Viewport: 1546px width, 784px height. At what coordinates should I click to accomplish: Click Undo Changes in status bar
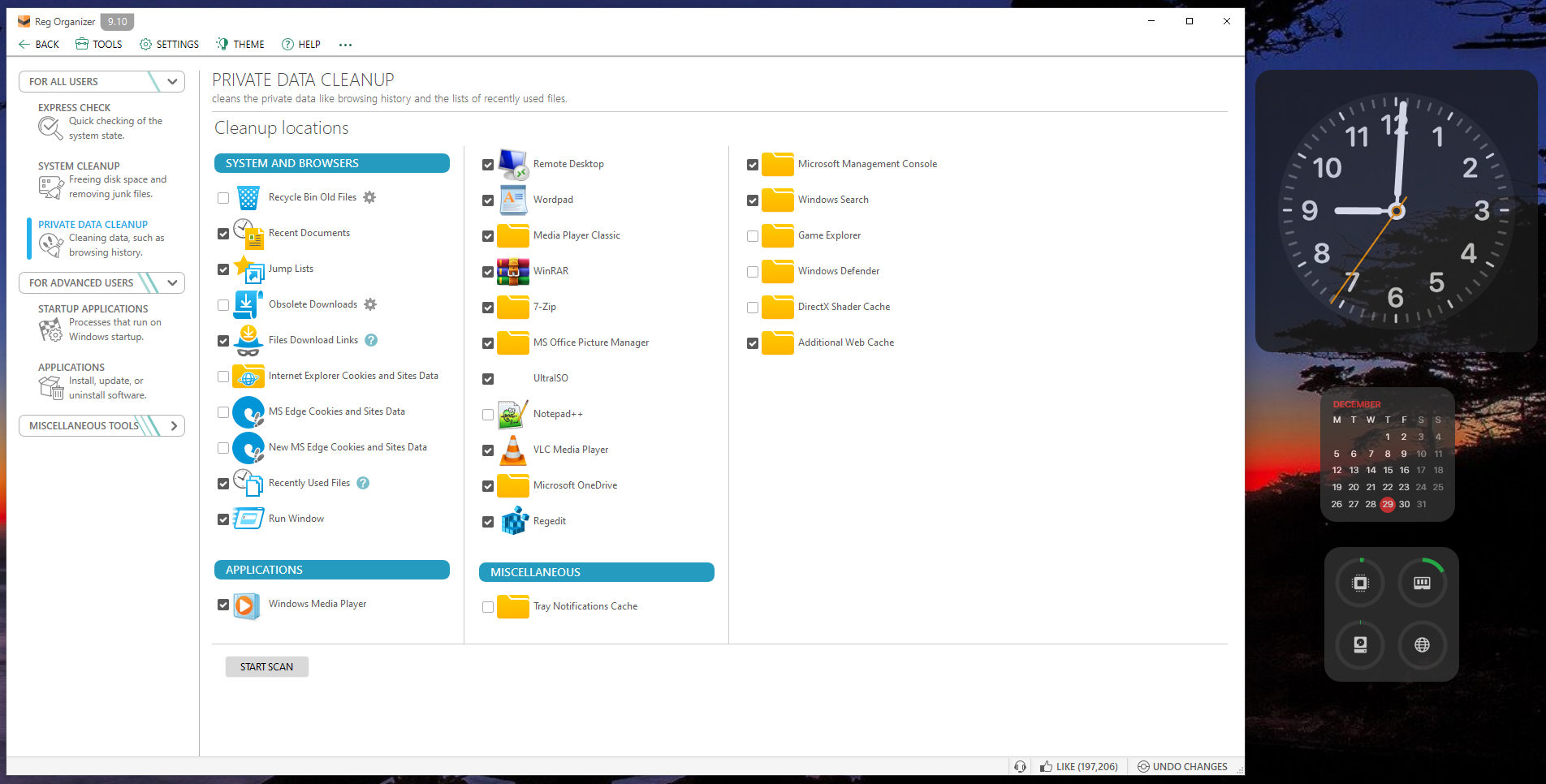pos(1181,766)
